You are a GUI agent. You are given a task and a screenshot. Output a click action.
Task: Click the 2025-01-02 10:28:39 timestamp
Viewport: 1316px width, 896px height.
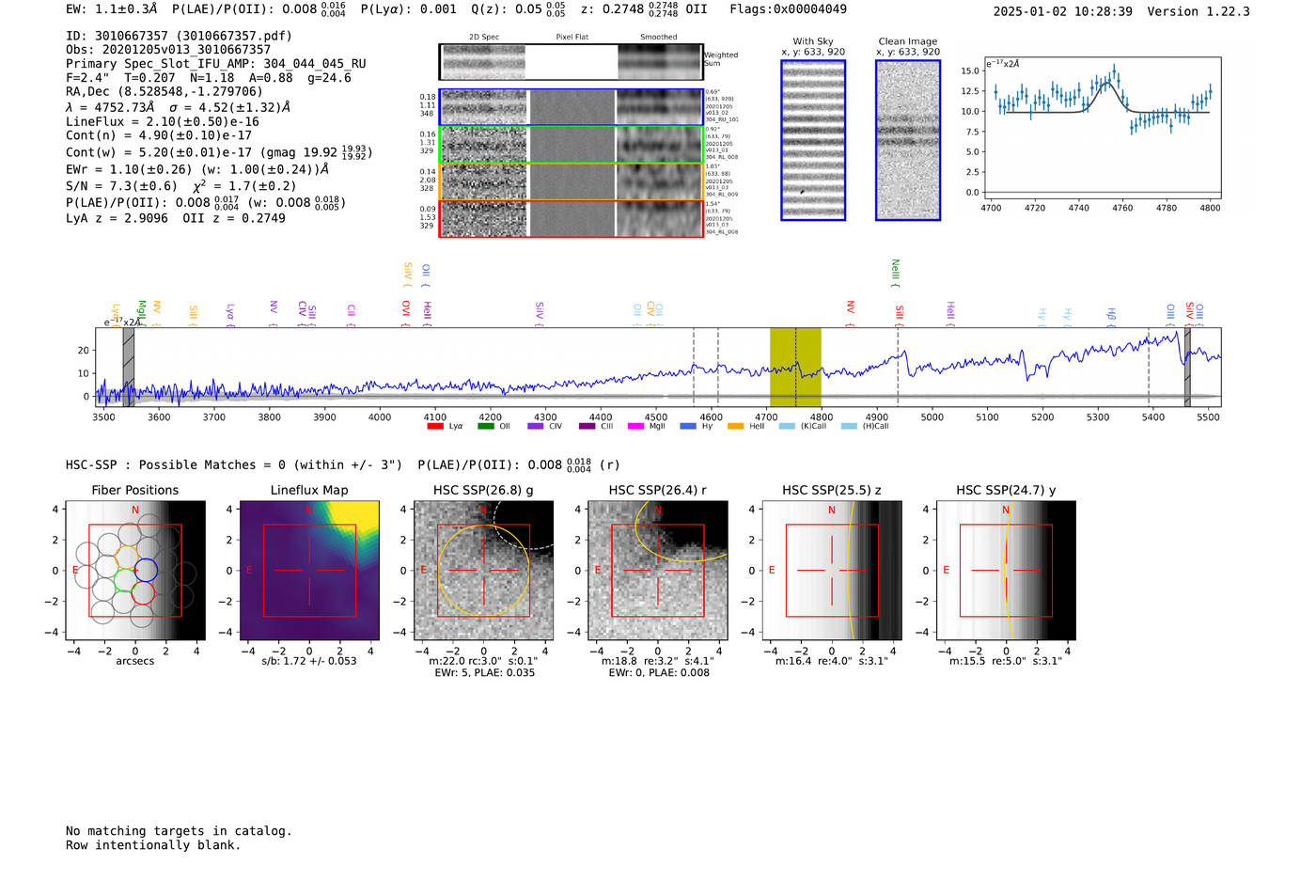click(x=1063, y=11)
